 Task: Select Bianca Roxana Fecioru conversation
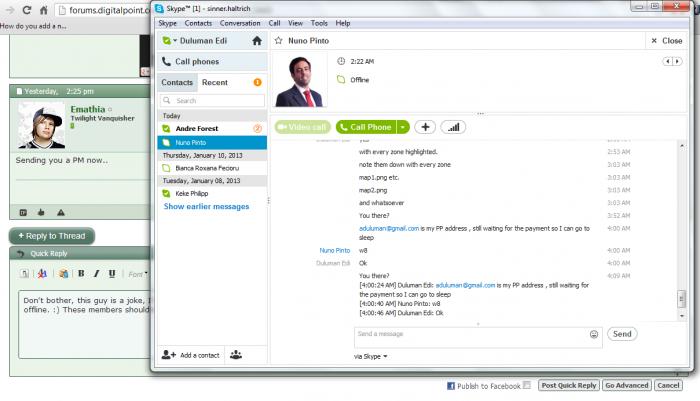point(212,168)
